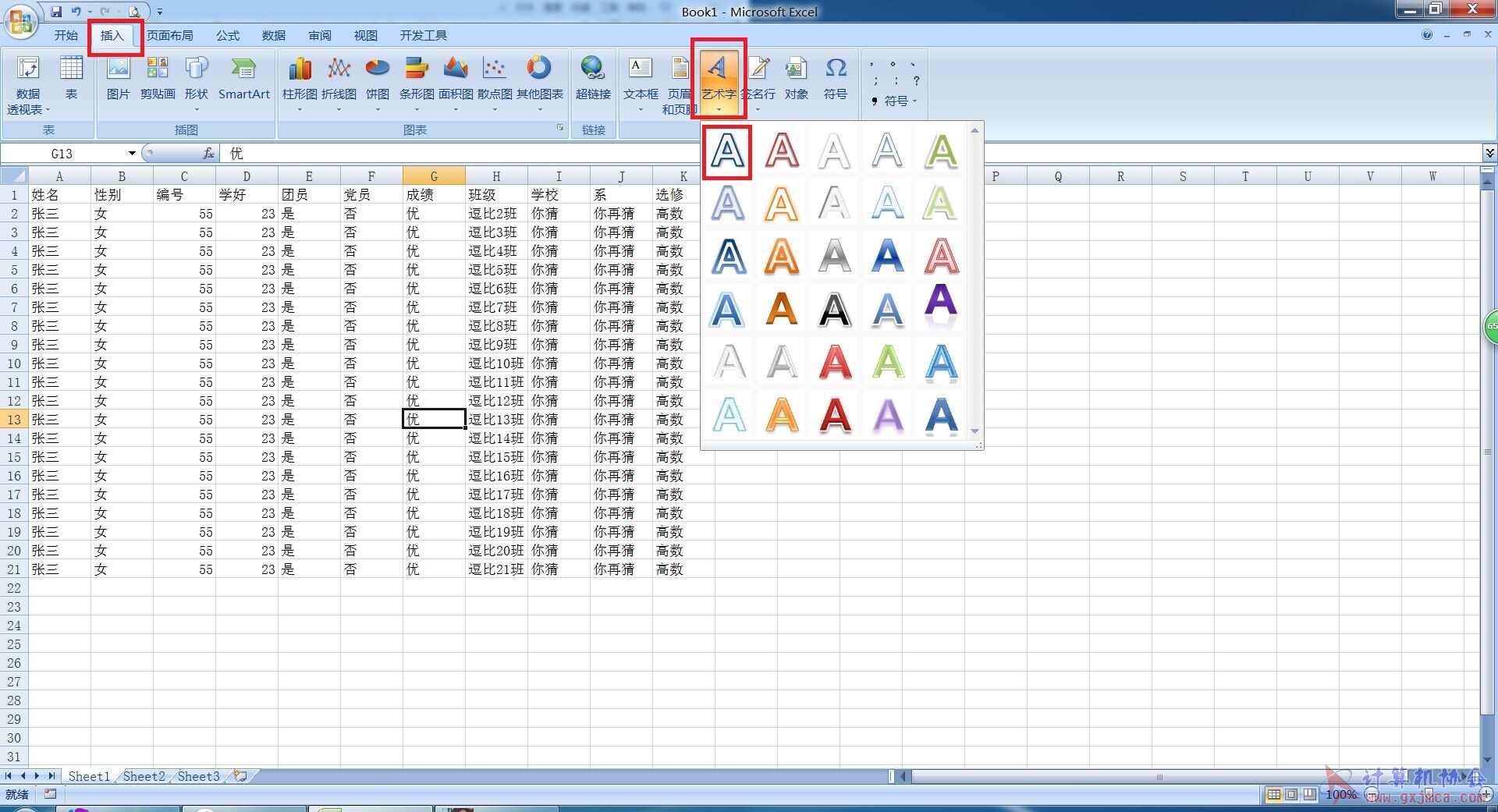Open the Sheet3 worksheet tab
The image size is (1498, 812).
199,776
